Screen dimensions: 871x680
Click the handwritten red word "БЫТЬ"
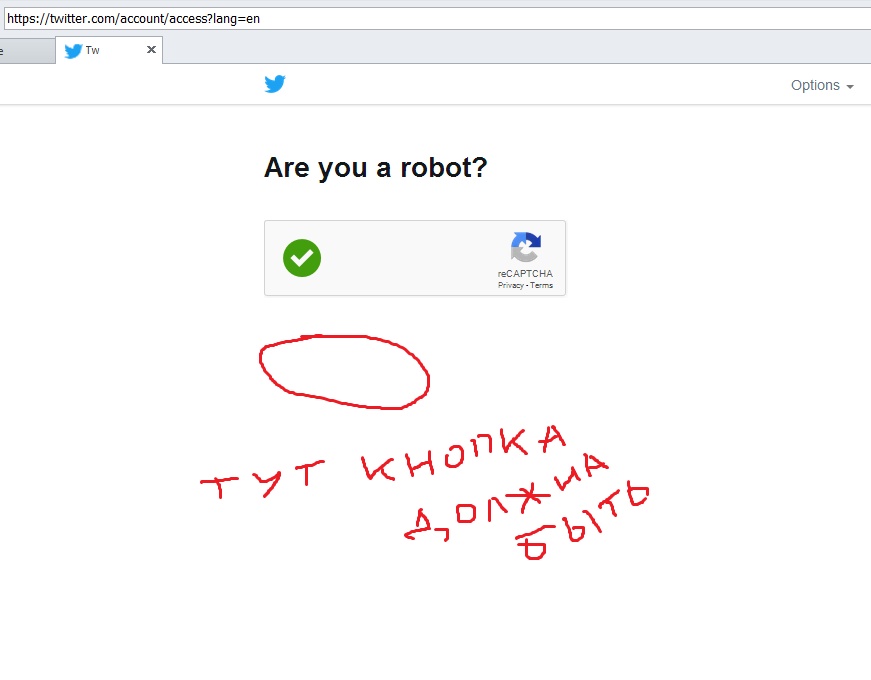582,521
